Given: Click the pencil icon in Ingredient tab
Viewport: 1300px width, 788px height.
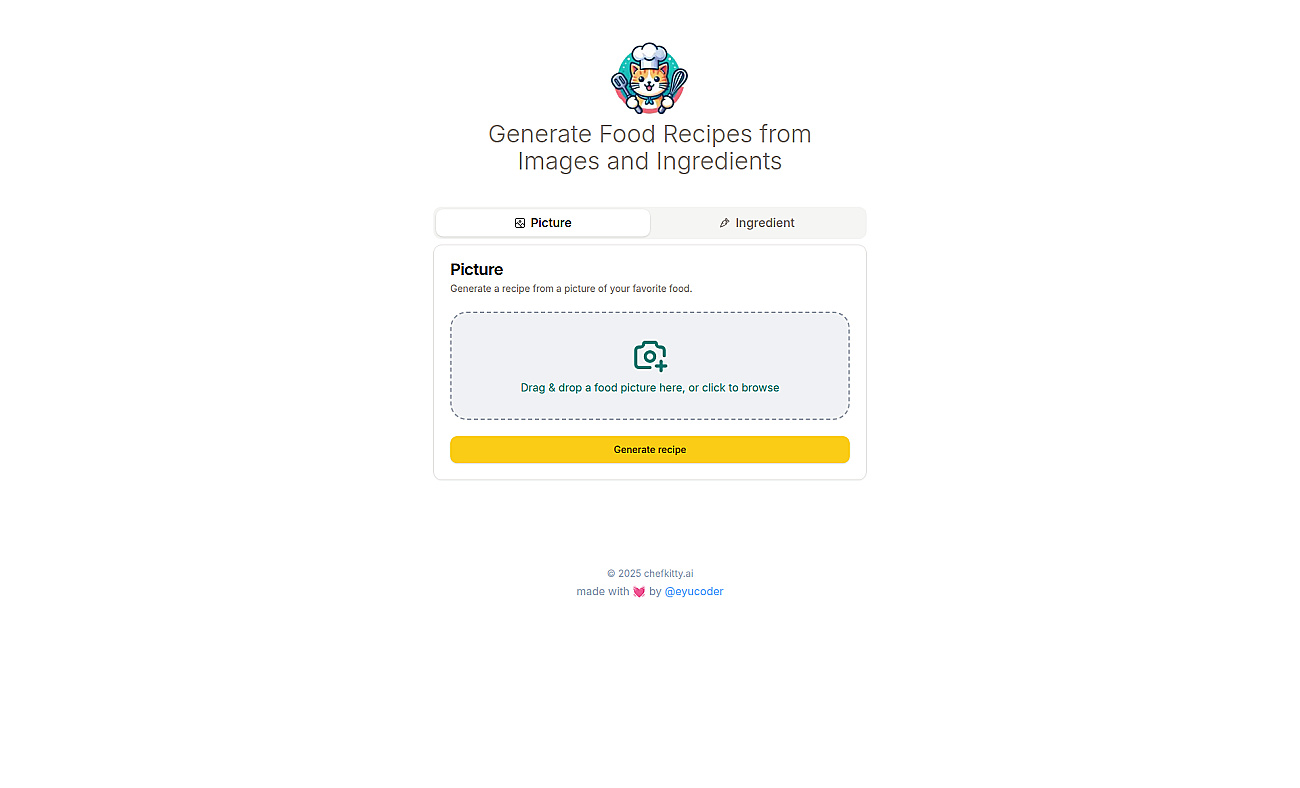Looking at the screenshot, I should [724, 223].
